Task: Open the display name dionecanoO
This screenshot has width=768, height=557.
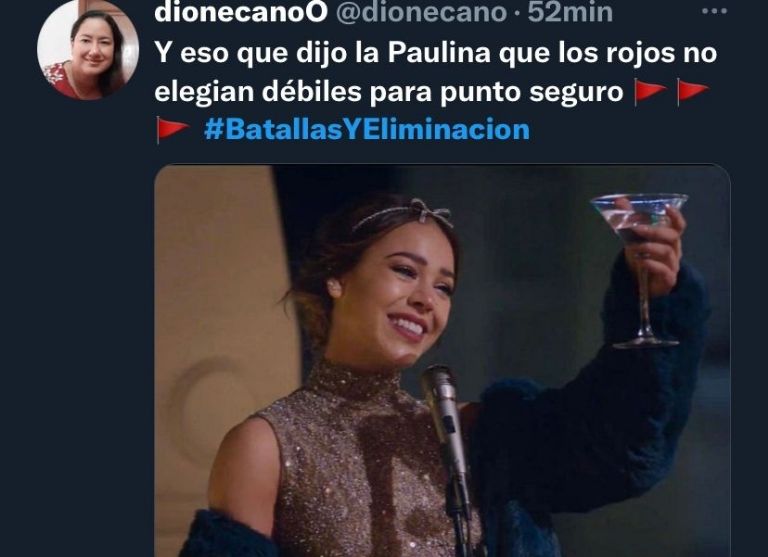Action: (240, 12)
